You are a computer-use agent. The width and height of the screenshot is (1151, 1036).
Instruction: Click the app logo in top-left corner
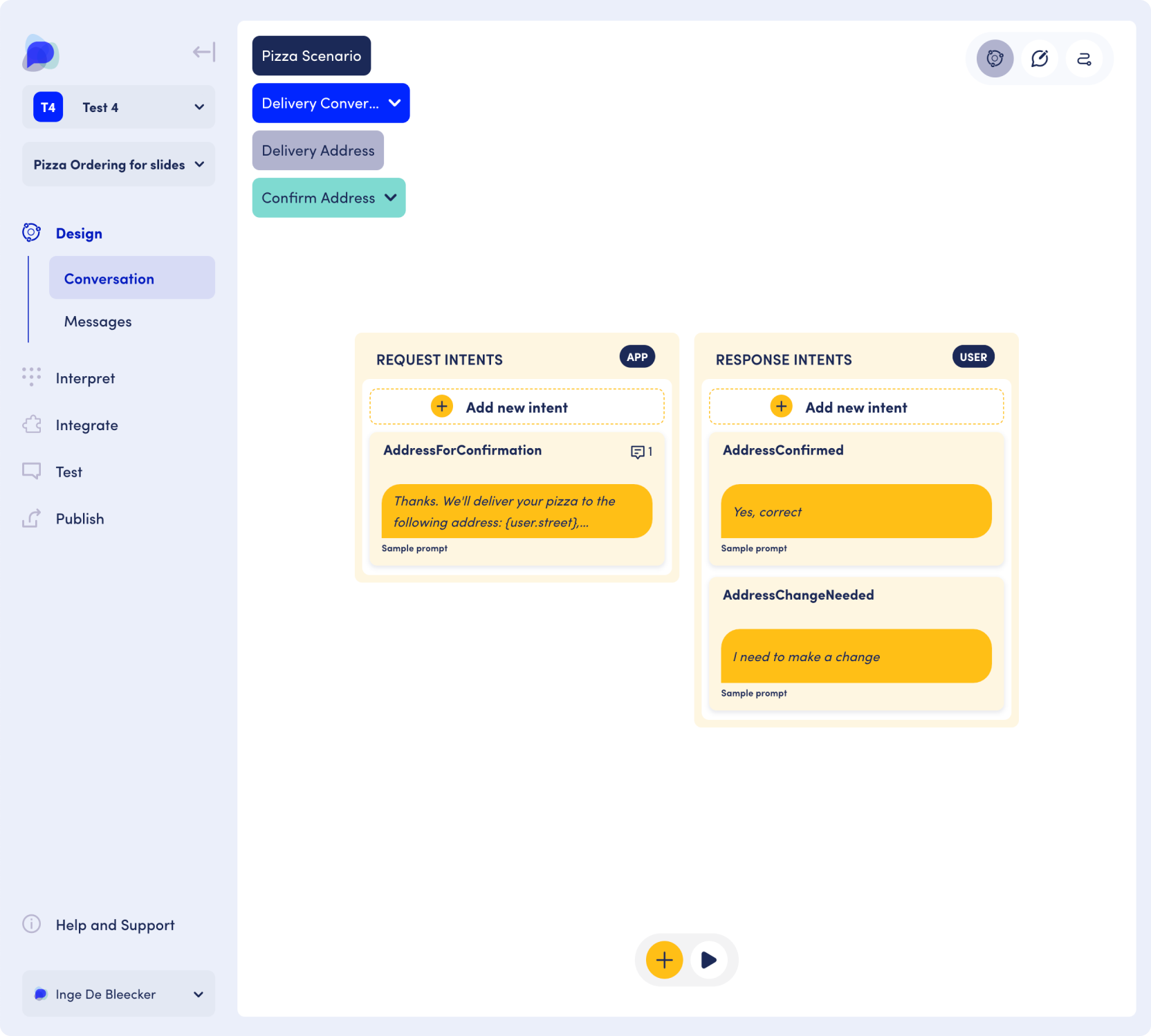tap(40, 54)
